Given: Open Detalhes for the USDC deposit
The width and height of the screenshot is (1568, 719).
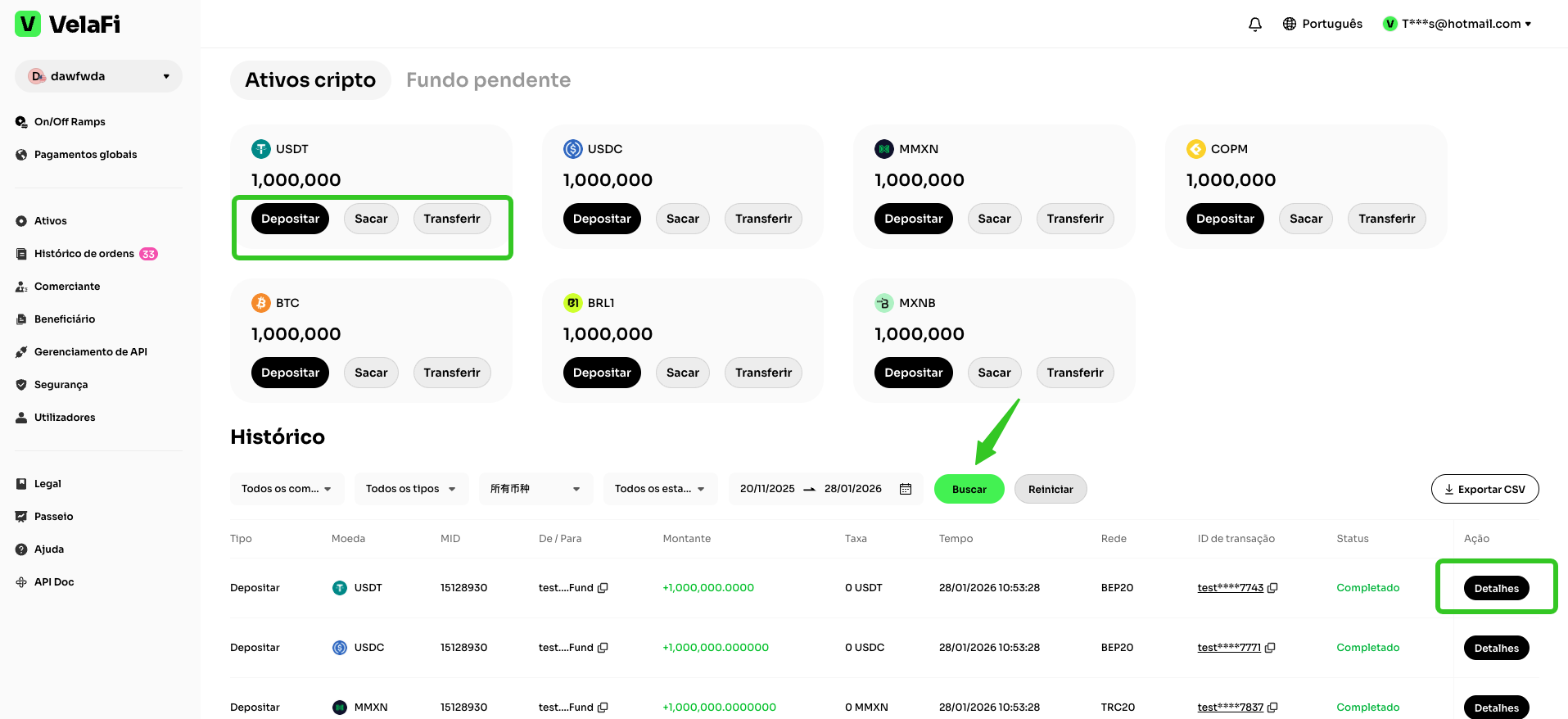Looking at the screenshot, I should pyautogui.click(x=1496, y=648).
